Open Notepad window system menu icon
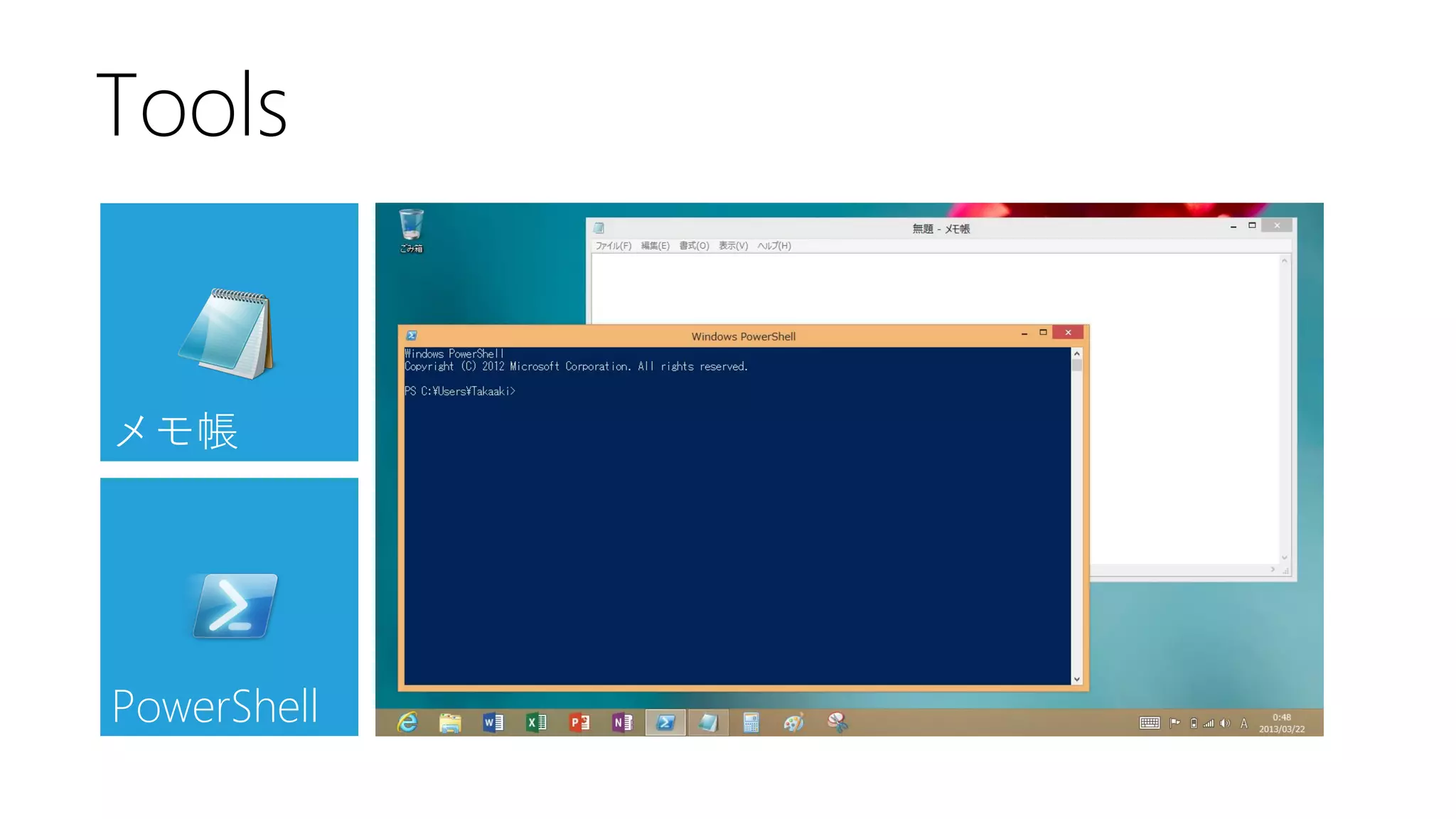This screenshot has width=1456, height=819. click(599, 228)
